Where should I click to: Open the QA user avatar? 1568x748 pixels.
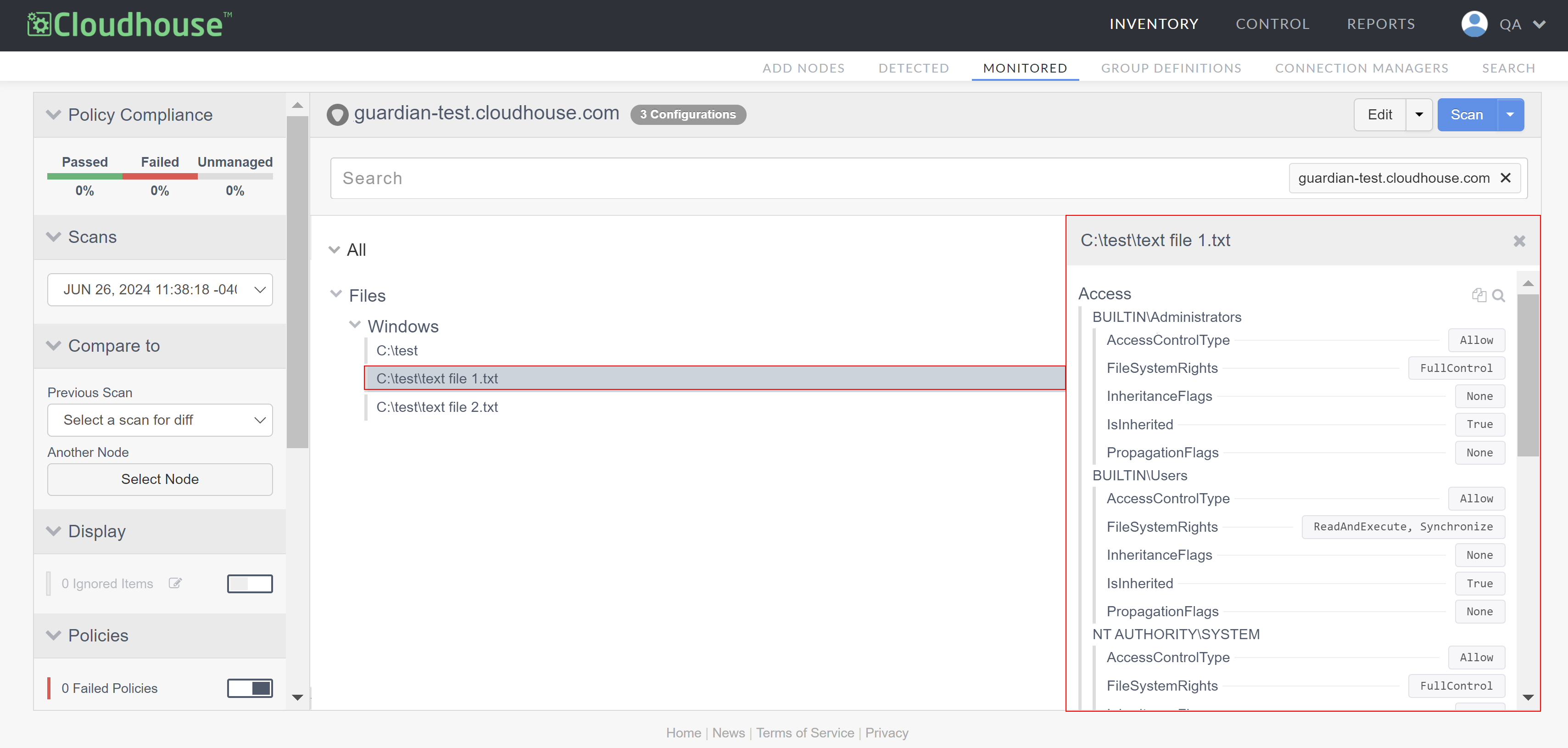tap(1473, 24)
